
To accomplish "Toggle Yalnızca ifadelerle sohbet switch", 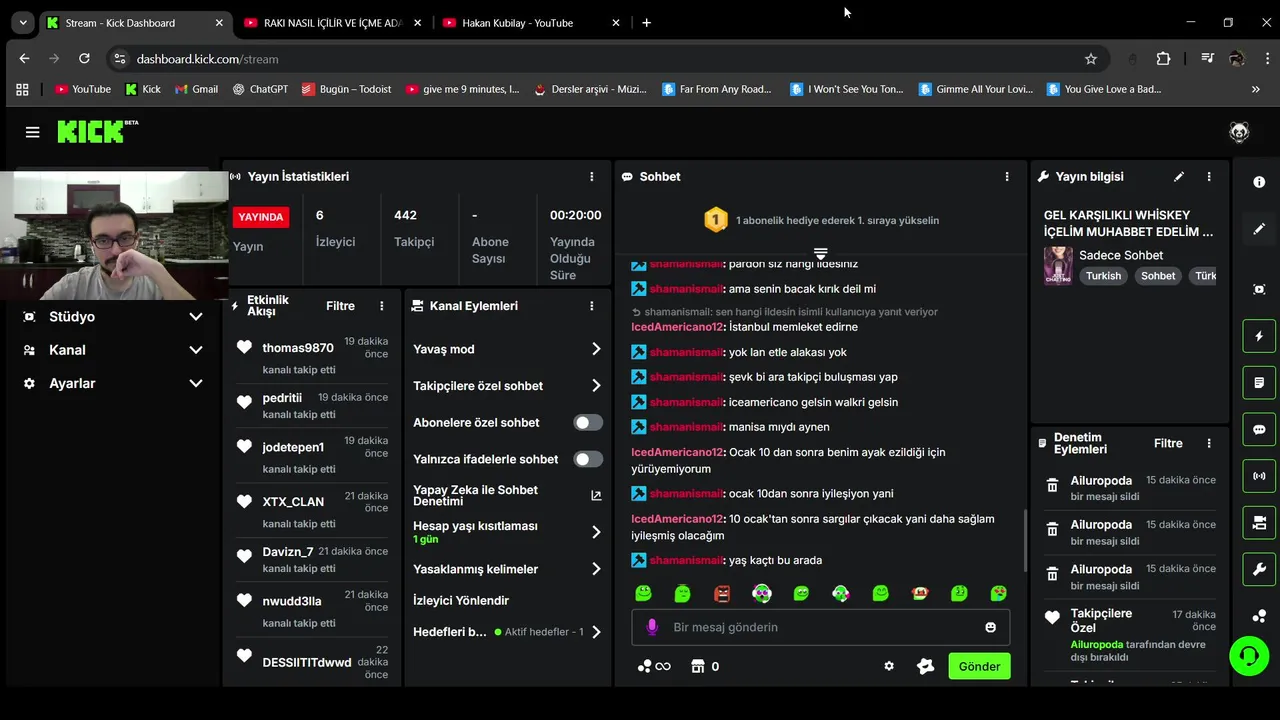I will pos(588,459).
